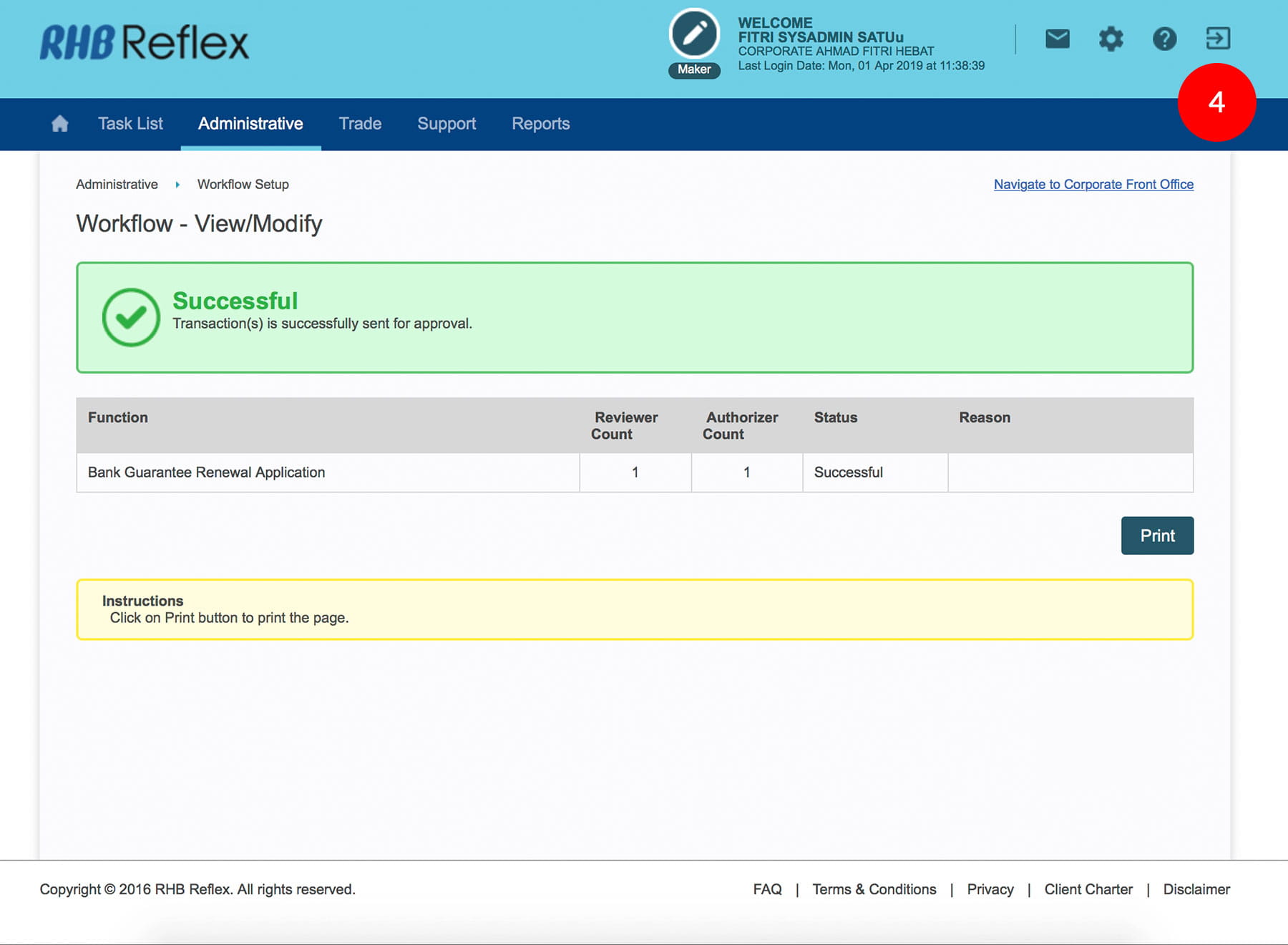
Task: Open Terms & Conditions in footer
Action: [x=874, y=889]
